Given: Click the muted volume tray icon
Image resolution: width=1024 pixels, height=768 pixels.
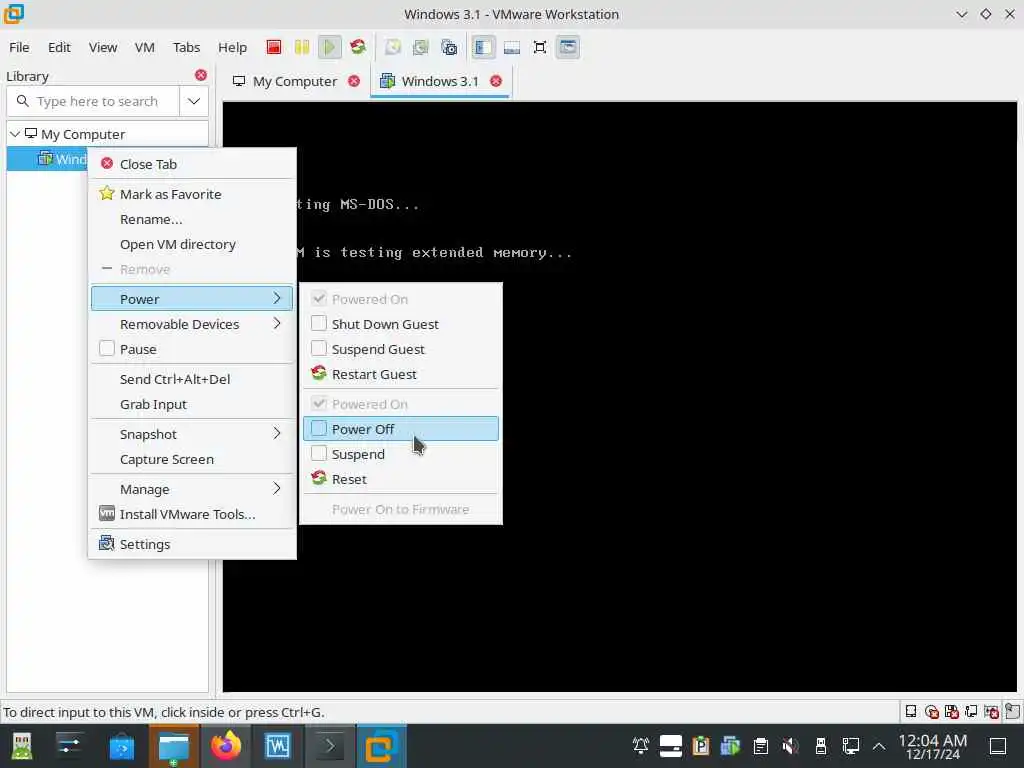Looking at the screenshot, I should [790, 746].
